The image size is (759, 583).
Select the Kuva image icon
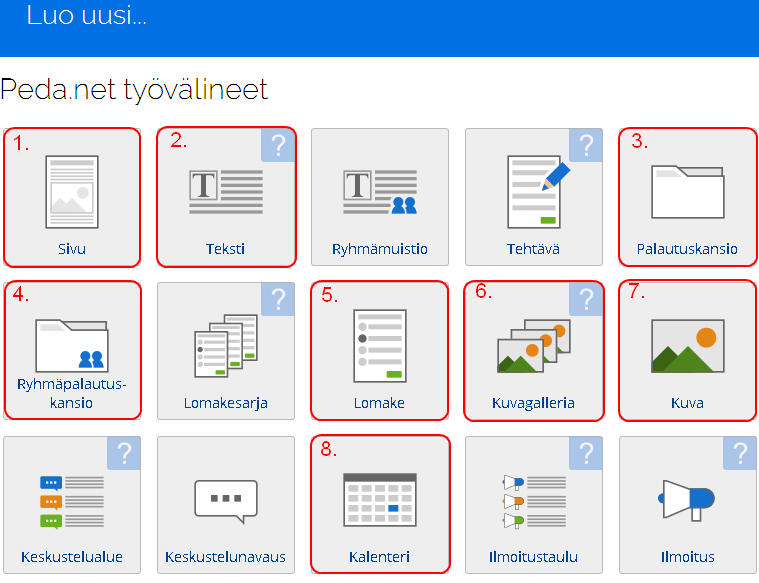tap(687, 346)
